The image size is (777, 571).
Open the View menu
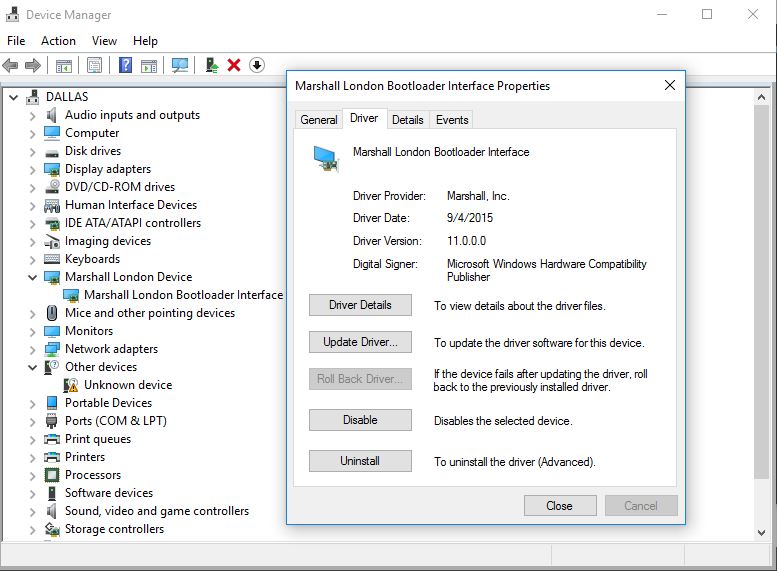click(x=104, y=41)
